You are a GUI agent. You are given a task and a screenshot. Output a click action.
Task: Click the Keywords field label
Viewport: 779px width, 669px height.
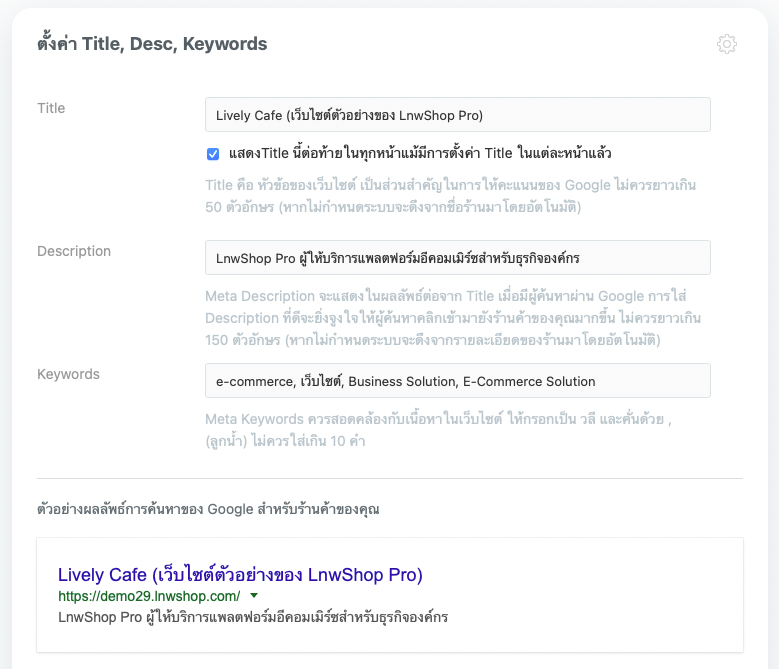[69, 374]
